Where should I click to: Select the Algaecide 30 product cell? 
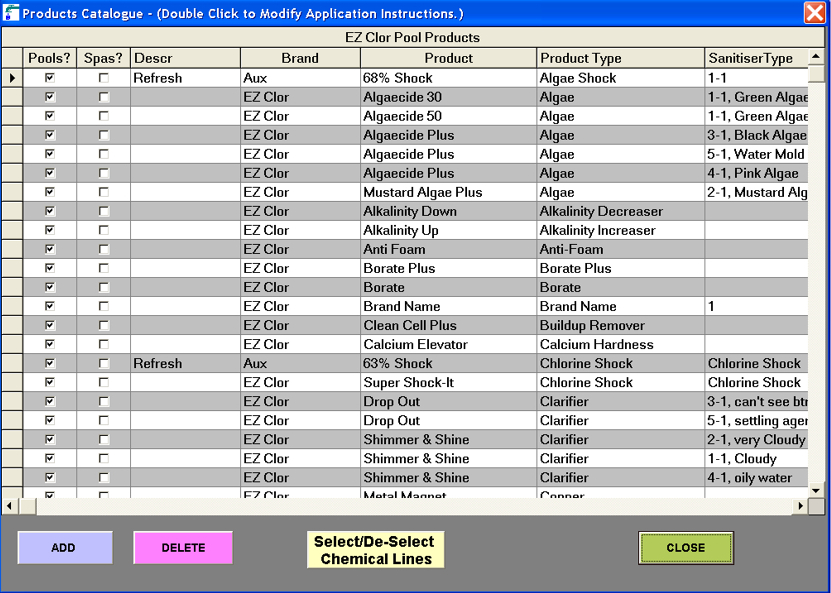[448, 97]
